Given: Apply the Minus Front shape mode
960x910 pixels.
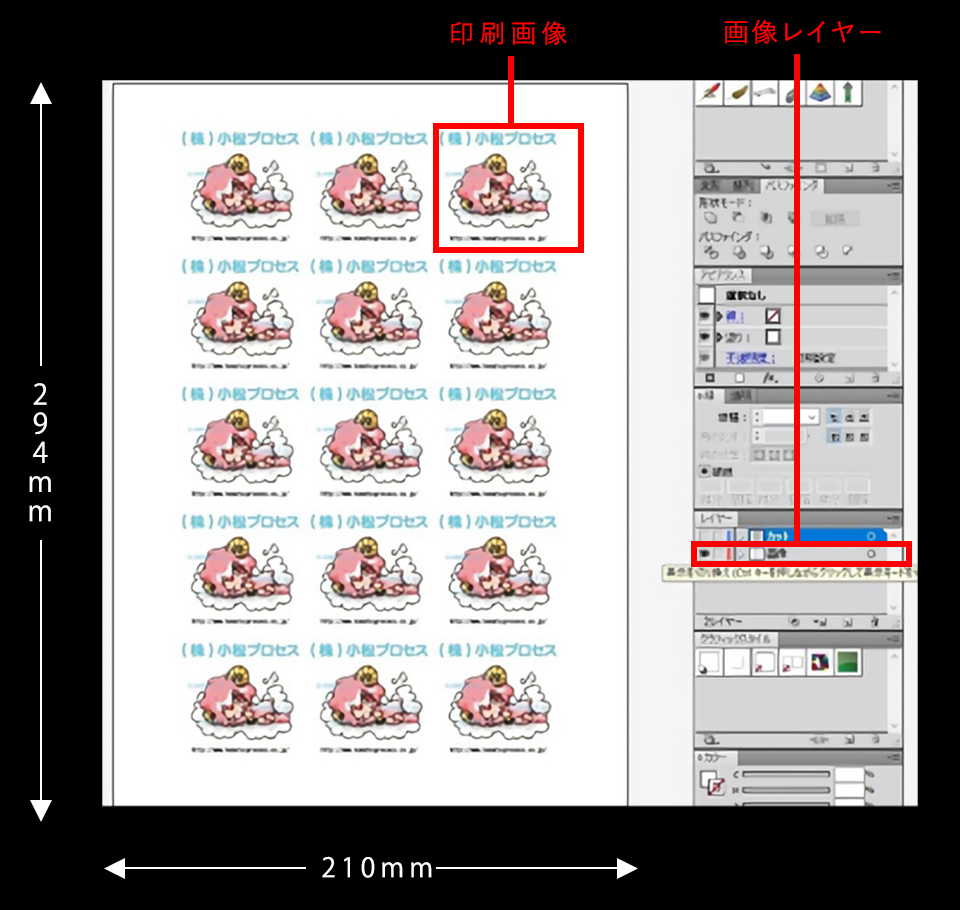Looking at the screenshot, I should coord(738,218).
